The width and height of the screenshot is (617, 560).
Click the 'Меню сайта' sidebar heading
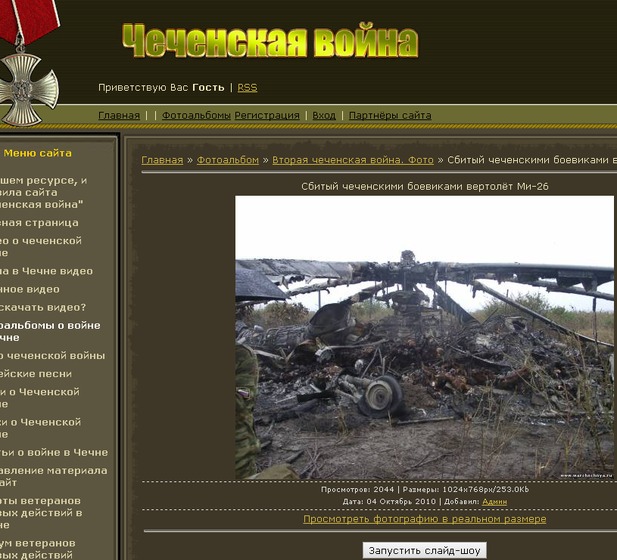coord(38,153)
